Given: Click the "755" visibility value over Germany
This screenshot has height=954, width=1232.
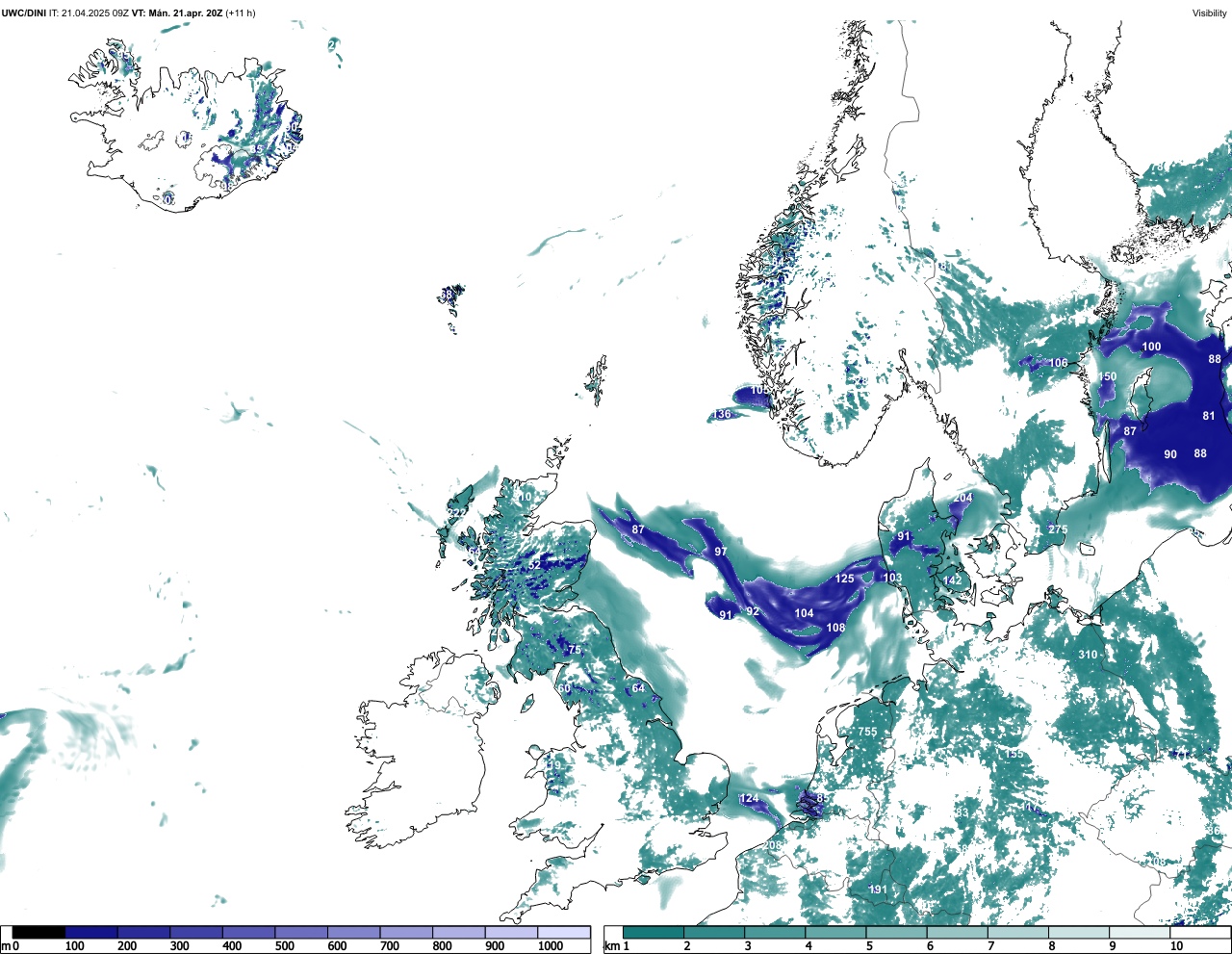Looking at the screenshot, I should (867, 732).
